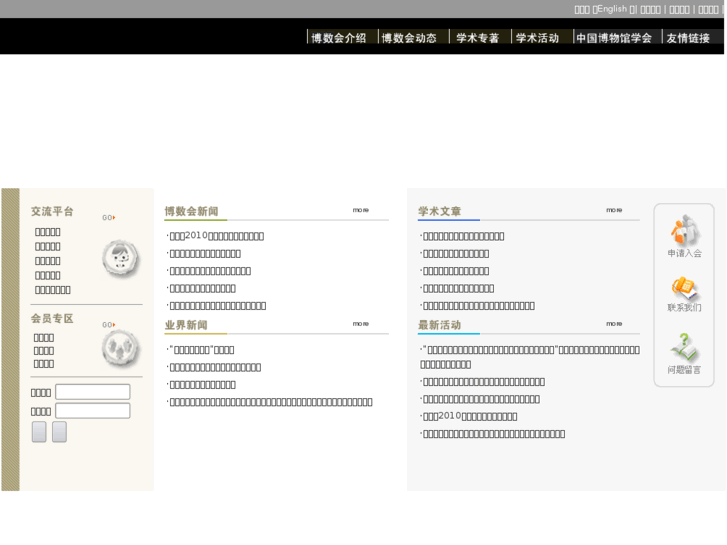Click the 申请入会 people icon
This screenshot has width=727, height=545.
coord(684,230)
